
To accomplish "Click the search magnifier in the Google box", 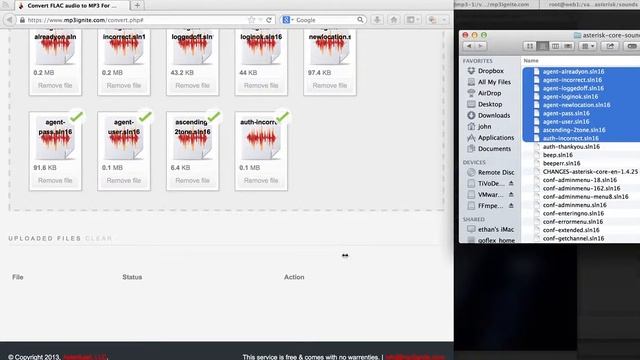I will pyautogui.click(x=360, y=20).
